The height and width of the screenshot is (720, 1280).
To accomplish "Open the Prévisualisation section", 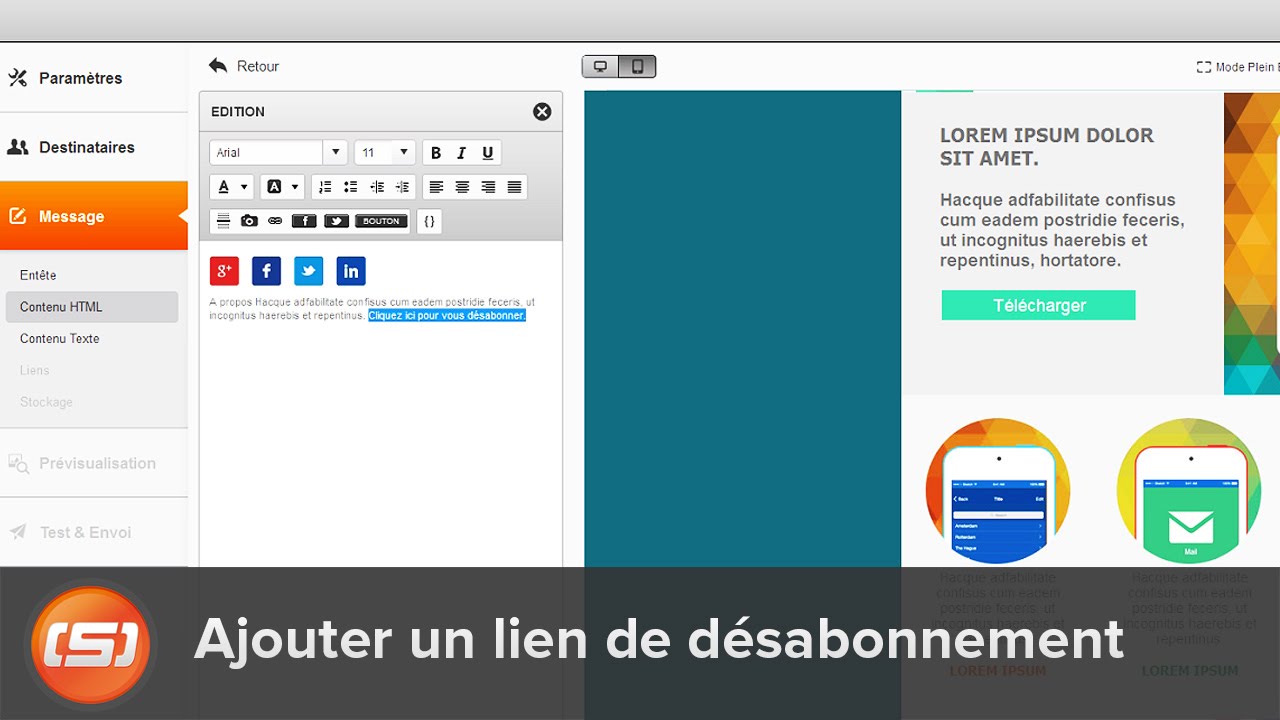I will click(94, 463).
